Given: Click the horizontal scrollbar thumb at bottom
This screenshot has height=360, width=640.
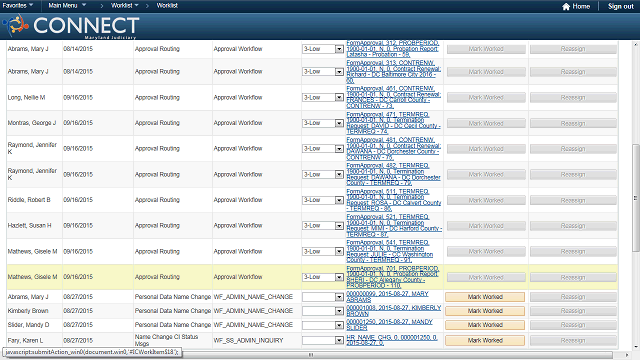Looking at the screenshot, I should (311, 355).
